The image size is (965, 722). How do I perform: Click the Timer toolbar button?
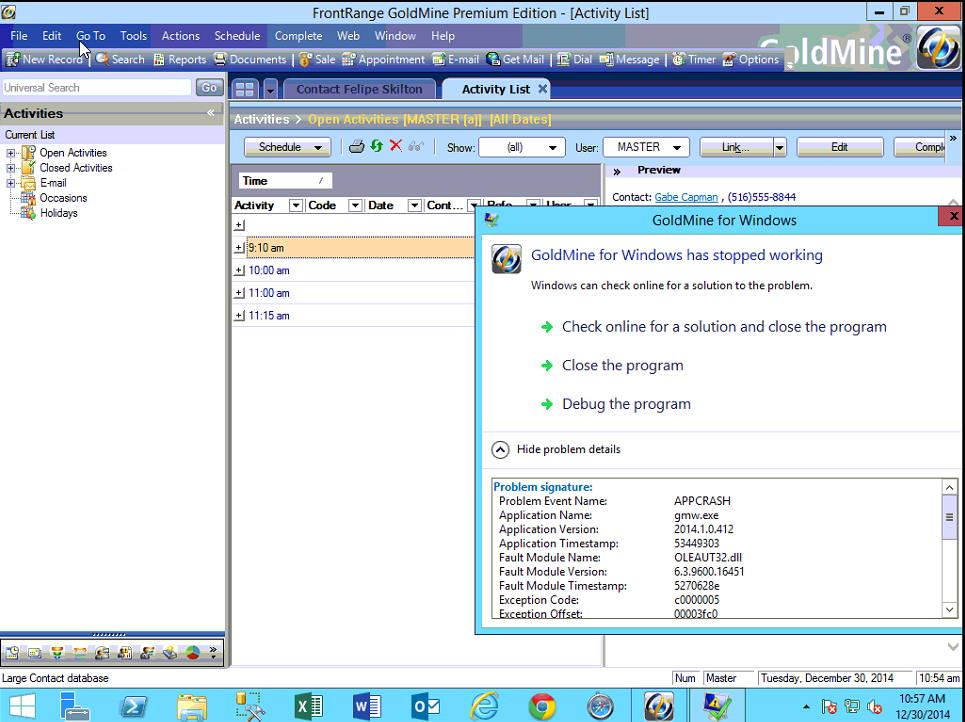click(x=694, y=59)
